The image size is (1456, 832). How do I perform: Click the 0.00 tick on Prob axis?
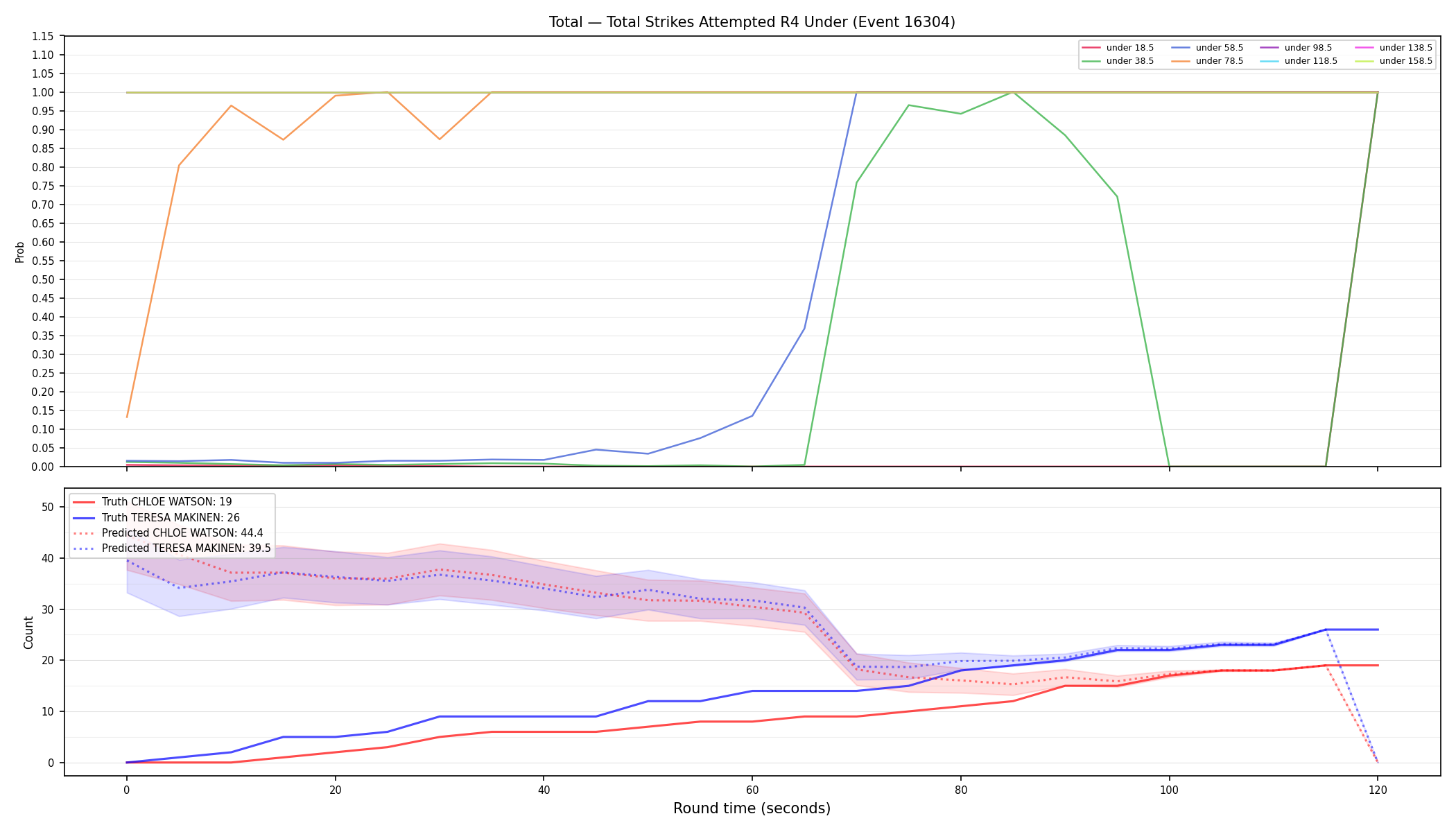(43, 467)
